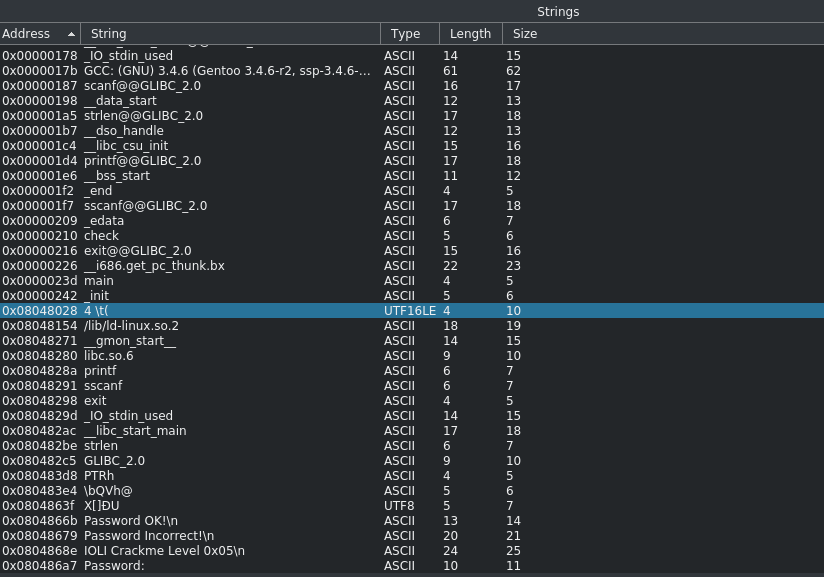The width and height of the screenshot is (824, 577).
Task: Select the 'IOLI Crackme Level 0x05\n' row
Action: pos(412,551)
